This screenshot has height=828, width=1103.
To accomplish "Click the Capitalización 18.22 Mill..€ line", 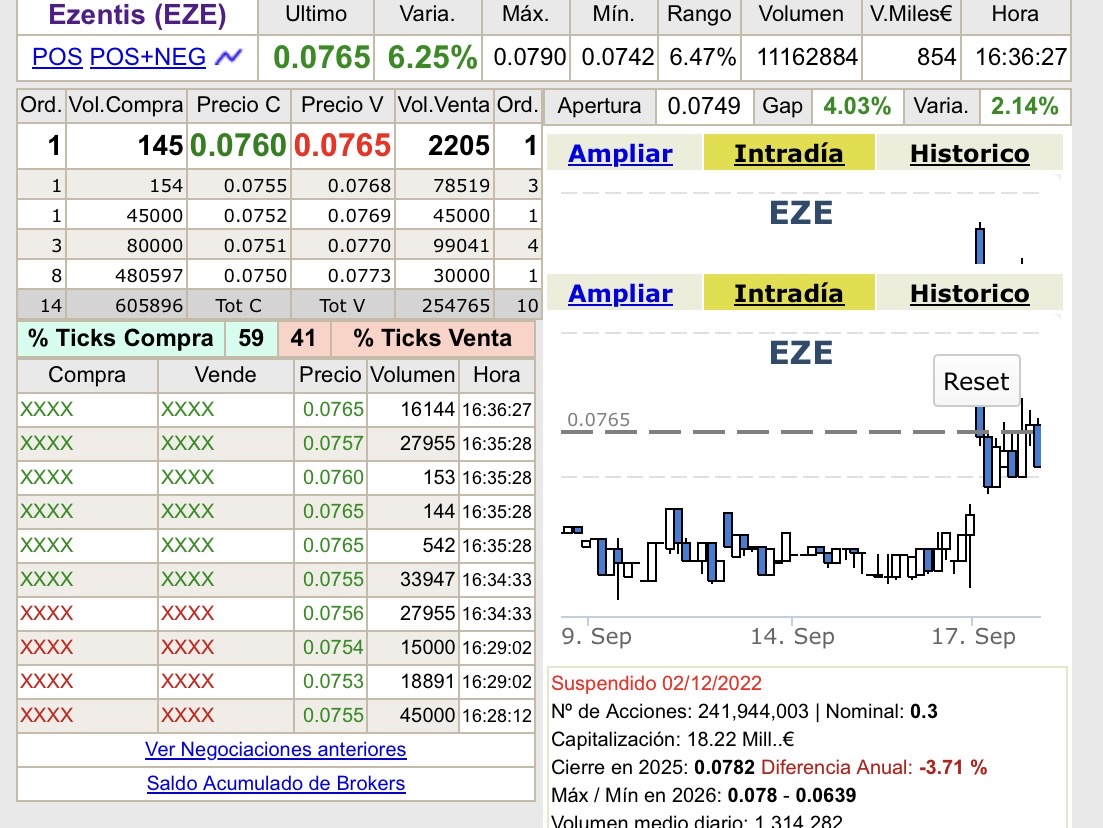I will coord(672,739).
